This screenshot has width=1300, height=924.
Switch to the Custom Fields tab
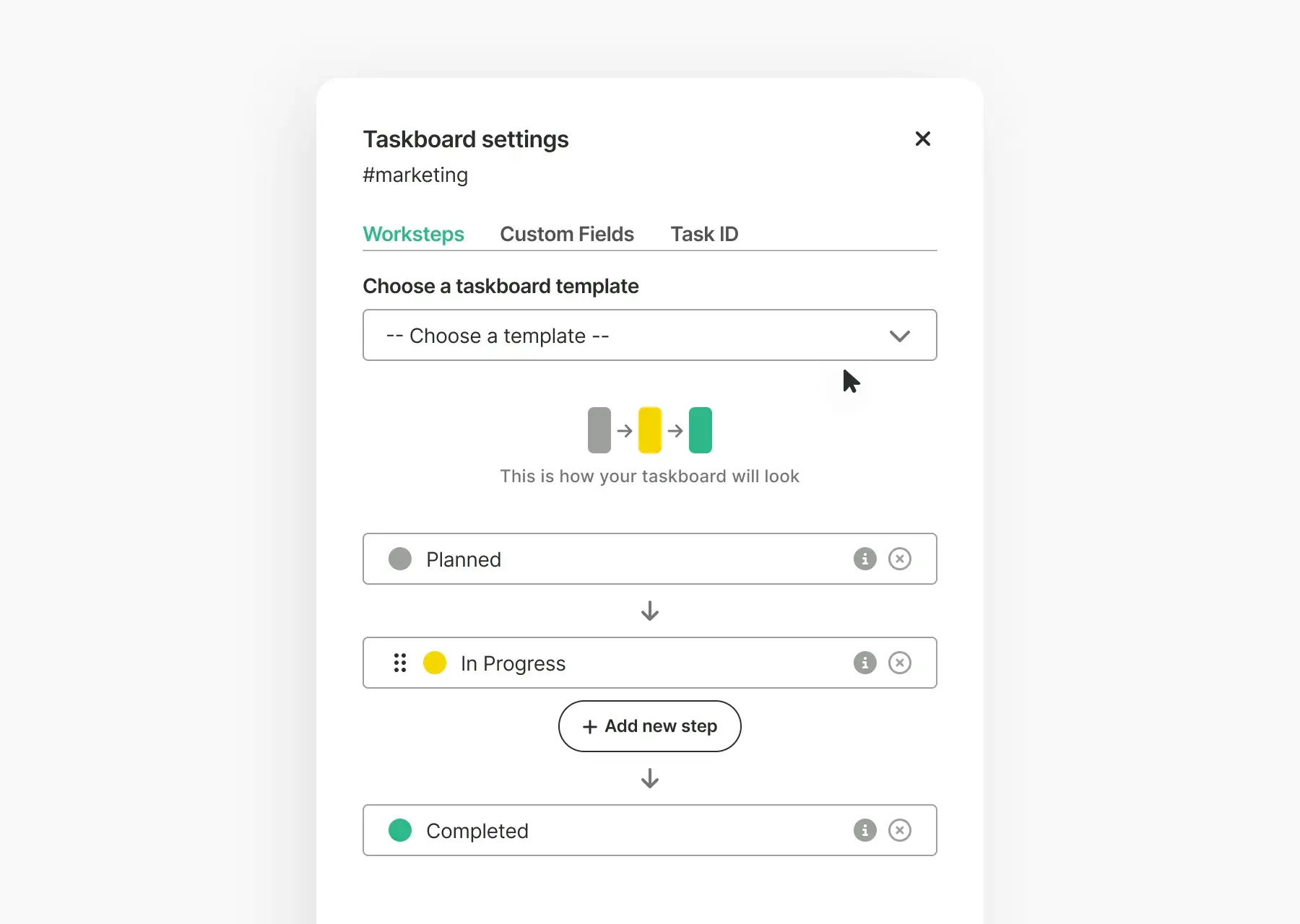566,234
